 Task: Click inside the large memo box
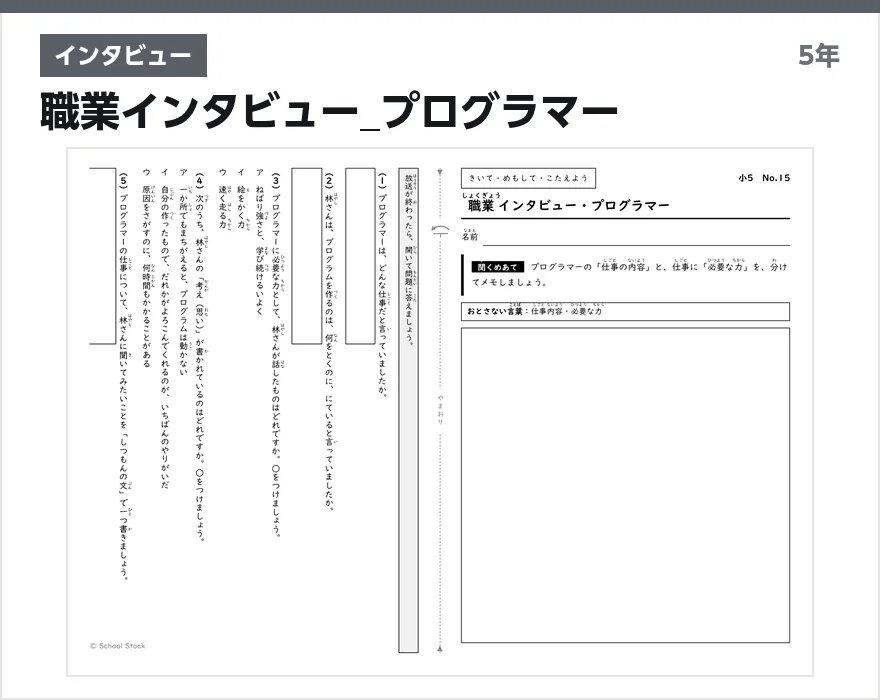(x=625, y=485)
